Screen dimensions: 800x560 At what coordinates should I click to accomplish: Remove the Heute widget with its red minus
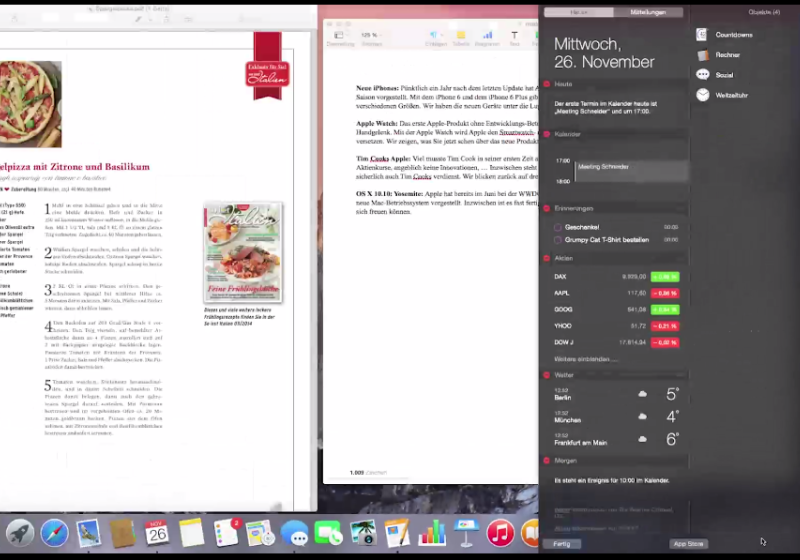(546, 84)
